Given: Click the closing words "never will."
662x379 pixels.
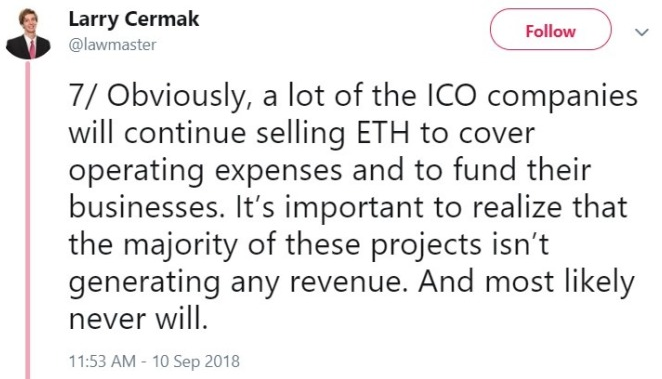Looking at the screenshot, I should tap(138, 319).
